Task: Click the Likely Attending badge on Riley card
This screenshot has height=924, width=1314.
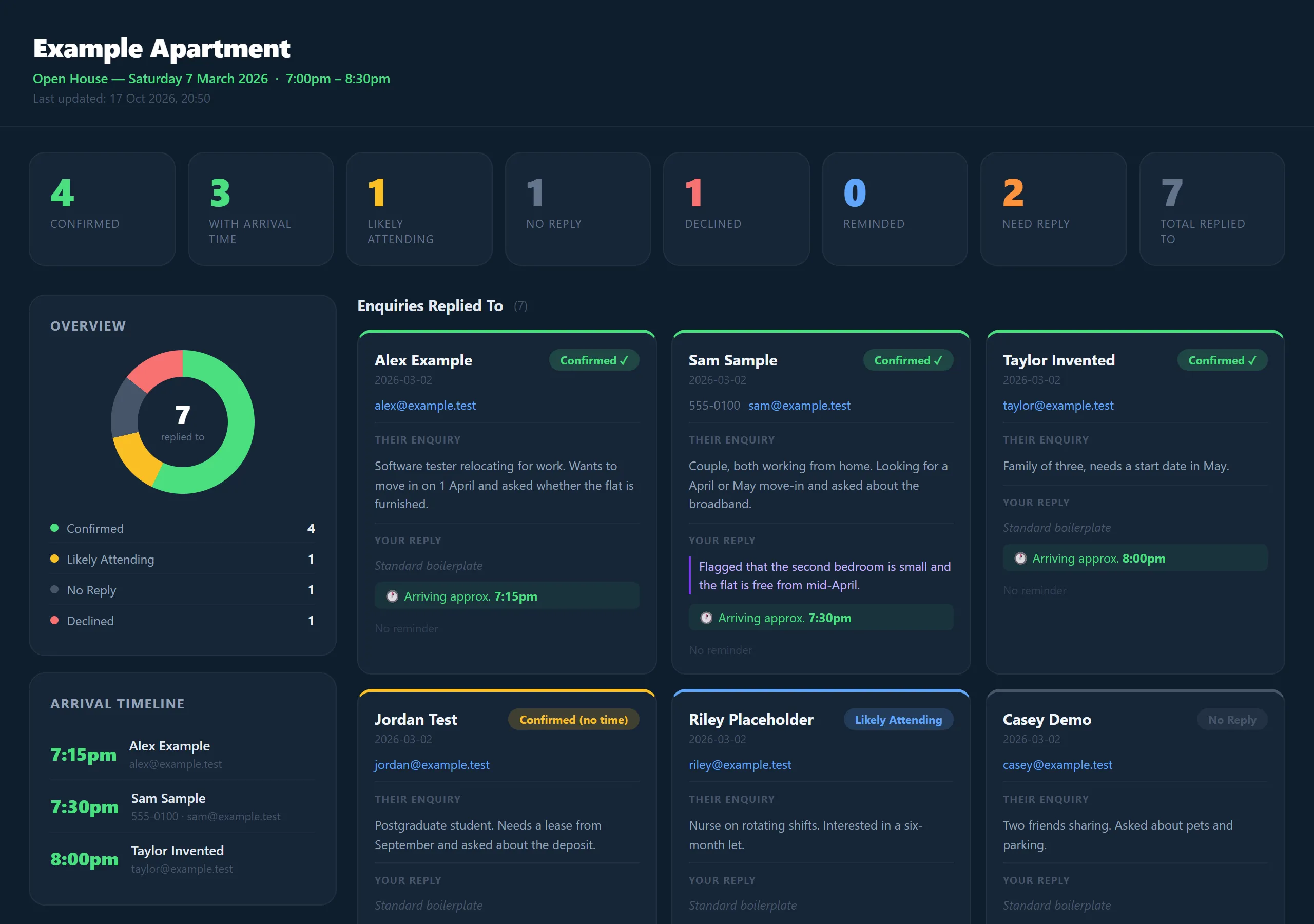Action: (899, 720)
